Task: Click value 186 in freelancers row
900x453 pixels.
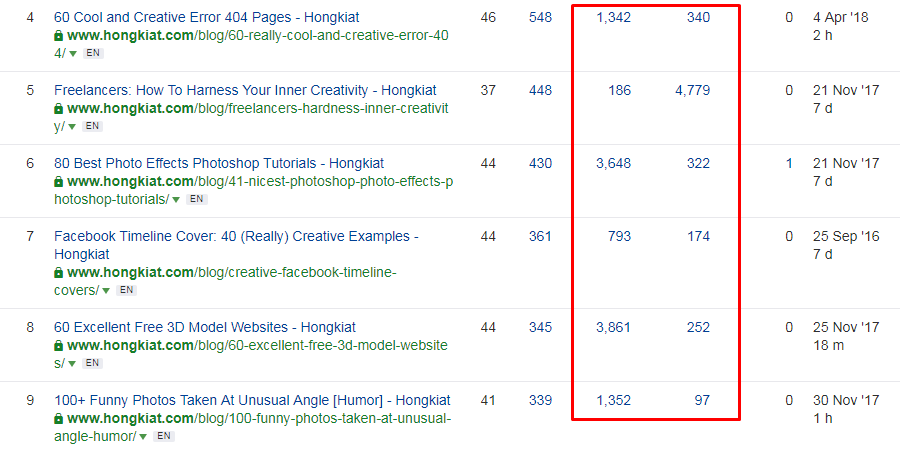Action: (620, 90)
